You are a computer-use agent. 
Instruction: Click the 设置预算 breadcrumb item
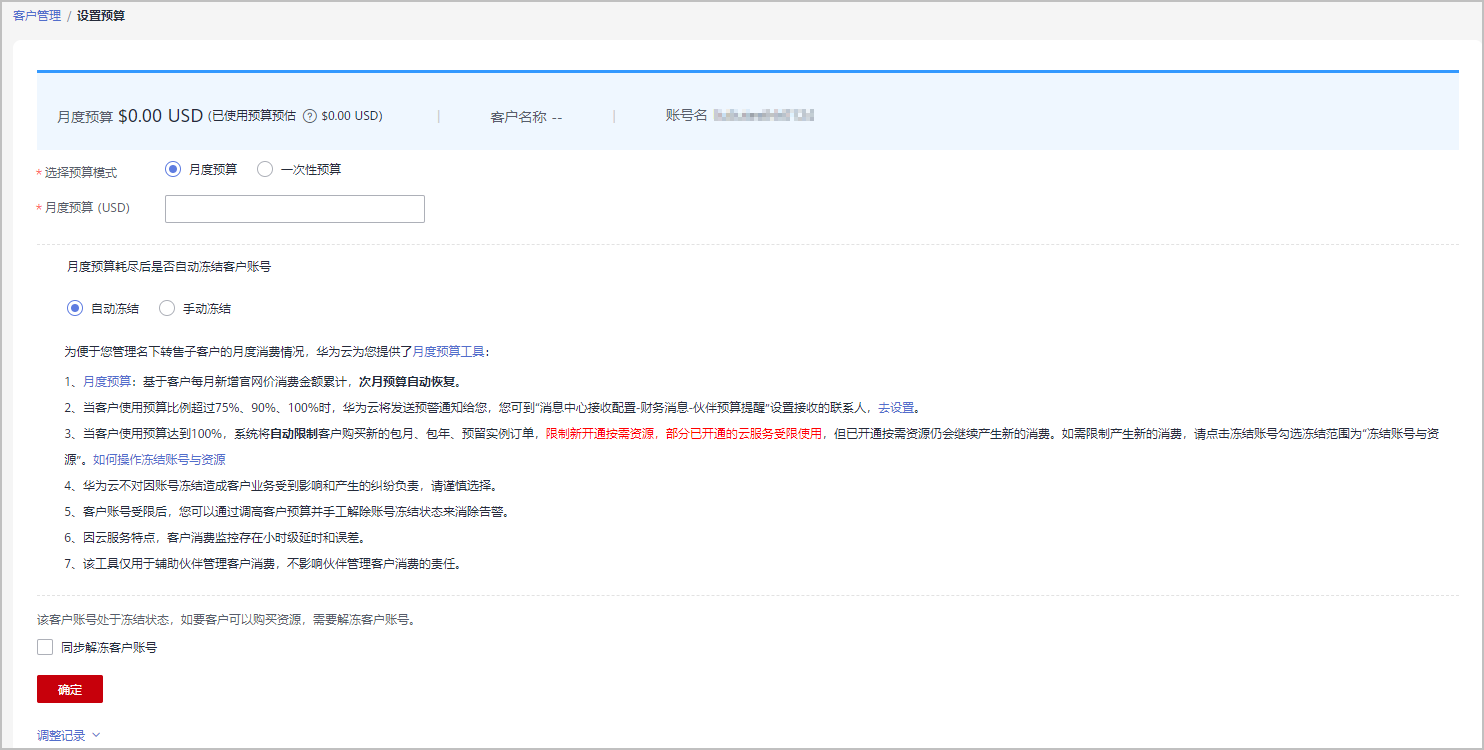99,16
